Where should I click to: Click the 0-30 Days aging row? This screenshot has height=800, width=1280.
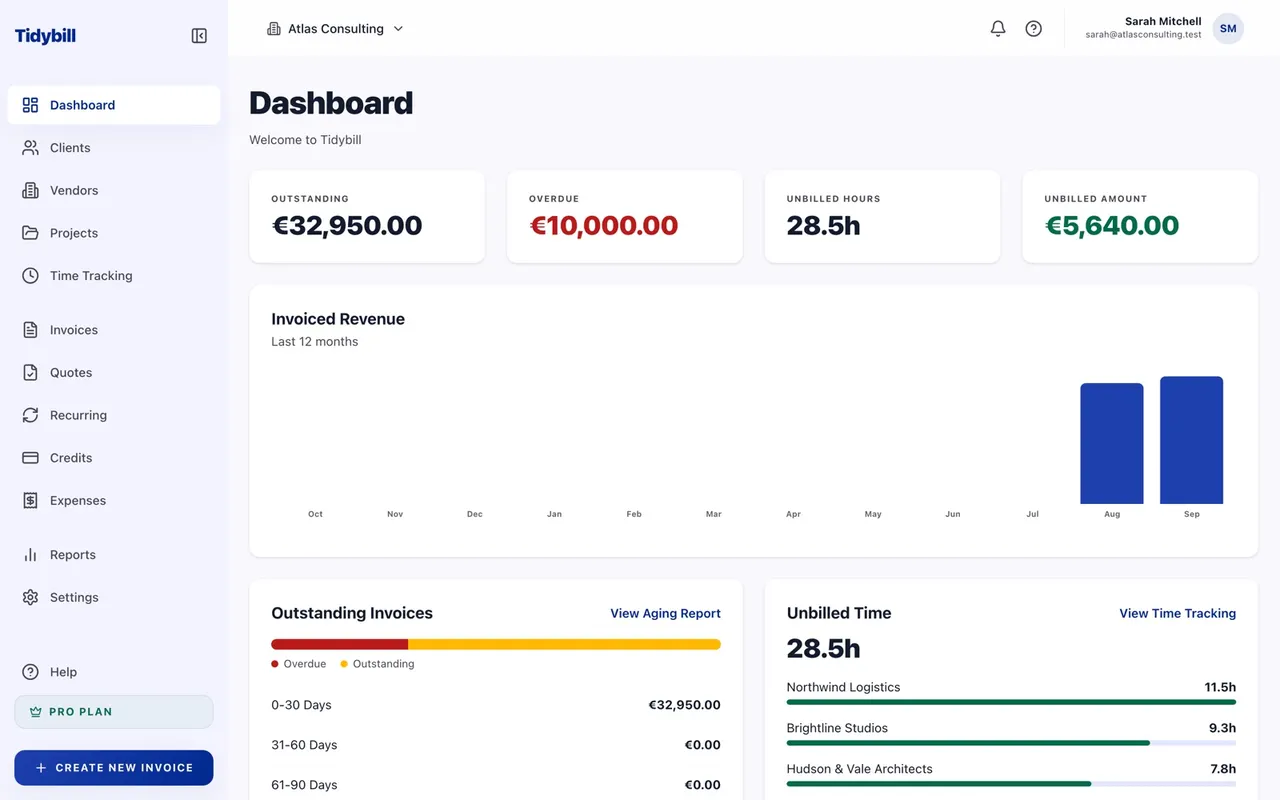pyautogui.click(x=496, y=705)
